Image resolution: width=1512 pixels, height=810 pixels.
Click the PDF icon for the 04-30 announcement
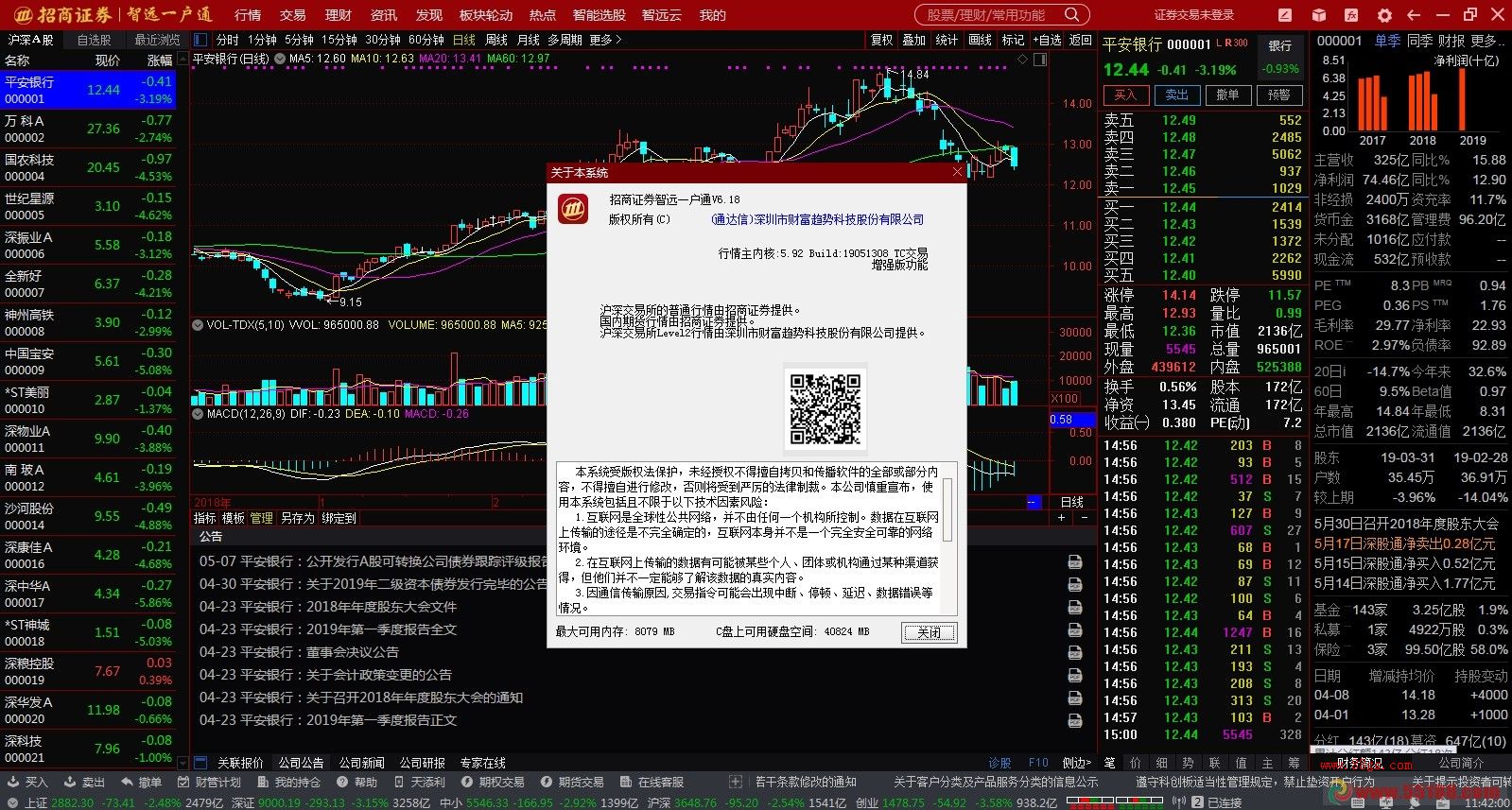[x=1075, y=584]
